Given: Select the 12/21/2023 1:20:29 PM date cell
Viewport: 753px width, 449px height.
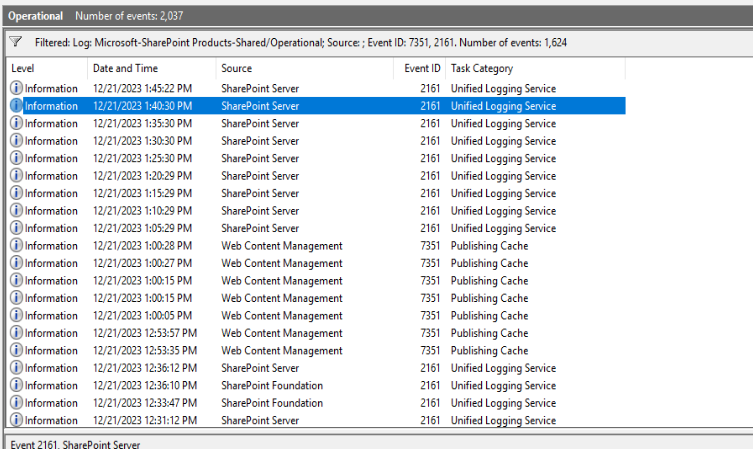Looking at the screenshot, I should pyautogui.click(x=142, y=176).
